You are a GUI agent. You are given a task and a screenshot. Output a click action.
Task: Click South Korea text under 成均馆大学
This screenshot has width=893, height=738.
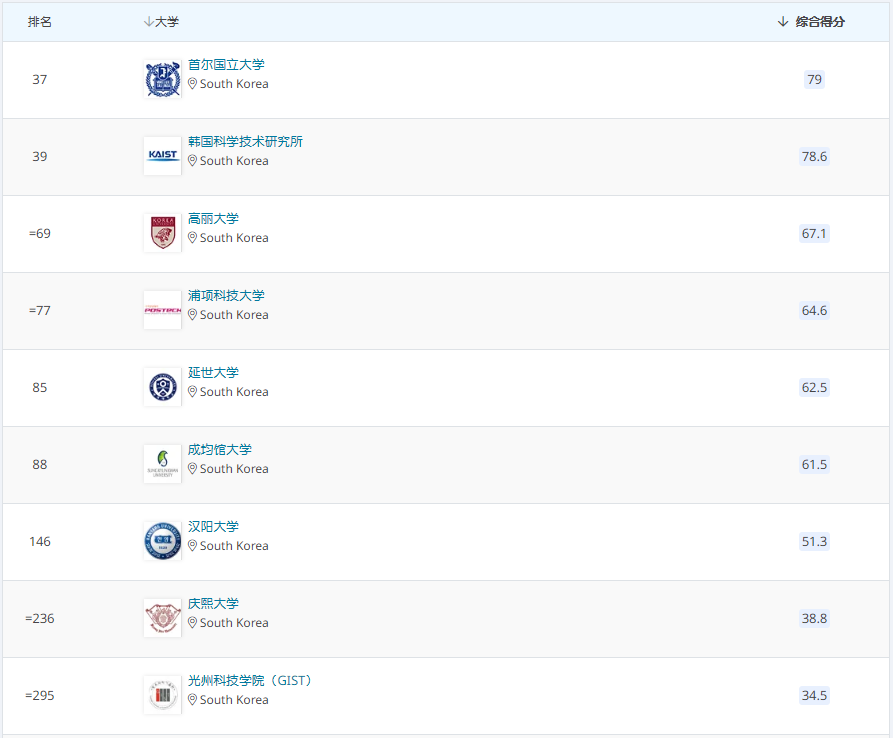tap(234, 469)
